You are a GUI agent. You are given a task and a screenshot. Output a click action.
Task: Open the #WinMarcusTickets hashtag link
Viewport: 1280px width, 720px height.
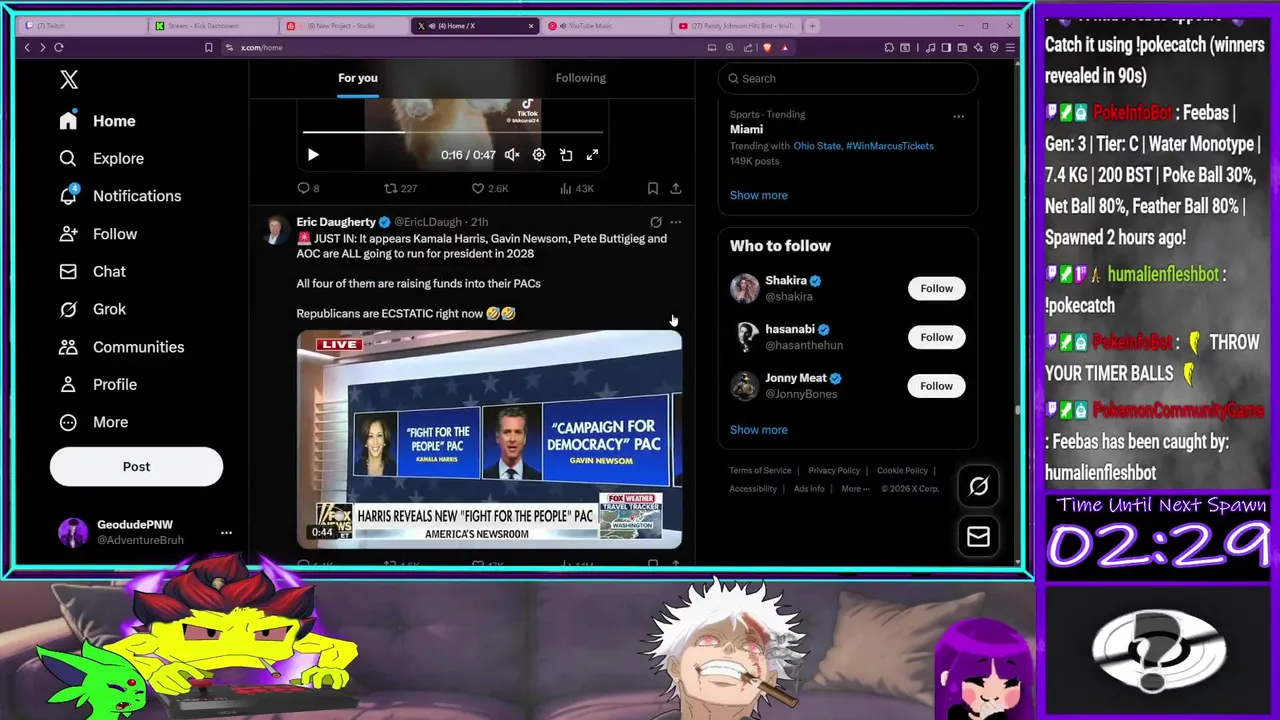pos(890,146)
